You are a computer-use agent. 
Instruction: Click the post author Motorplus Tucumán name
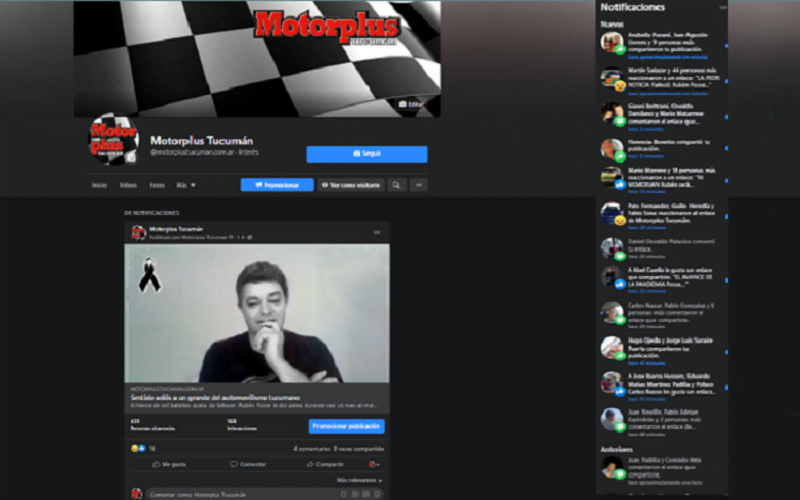(176, 229)
